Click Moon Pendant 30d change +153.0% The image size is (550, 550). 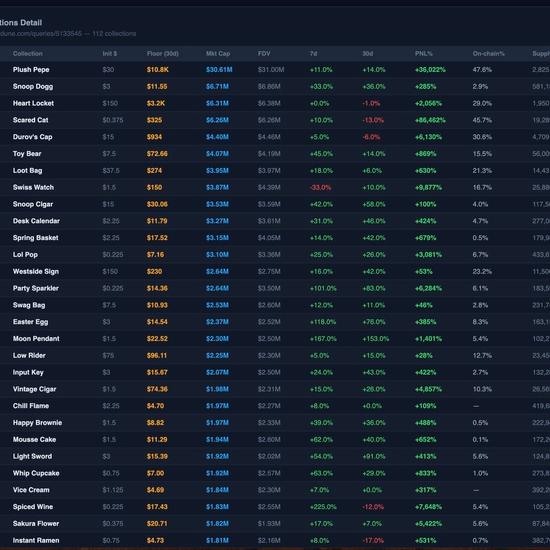click(376, 339)
